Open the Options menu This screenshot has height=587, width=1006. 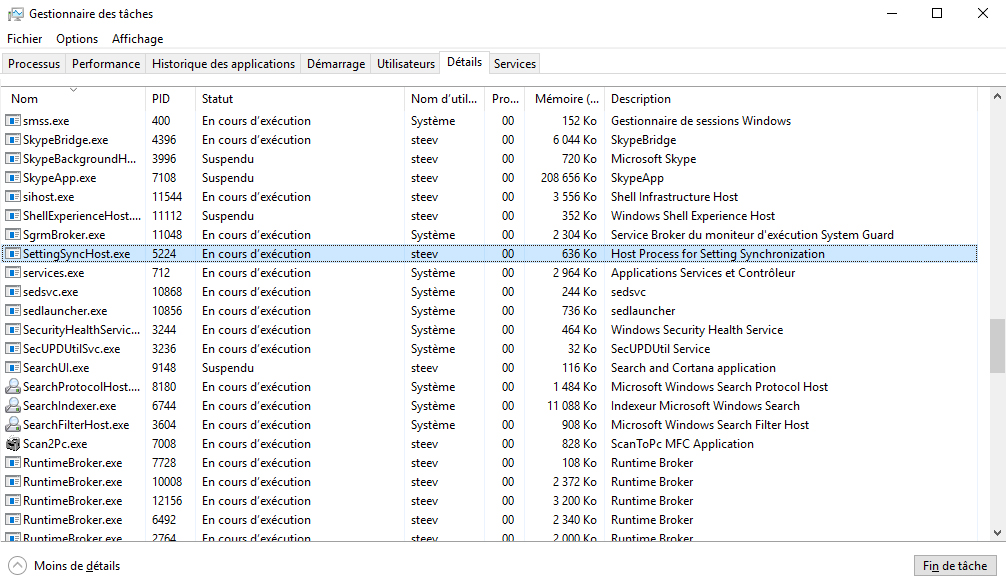tap(77, 39)
